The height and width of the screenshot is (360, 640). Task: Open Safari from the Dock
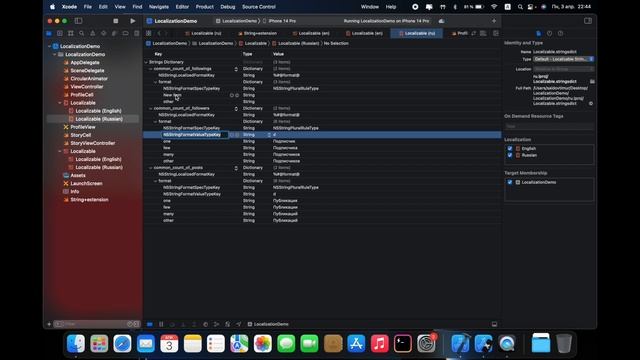click(x=122, y=344)
